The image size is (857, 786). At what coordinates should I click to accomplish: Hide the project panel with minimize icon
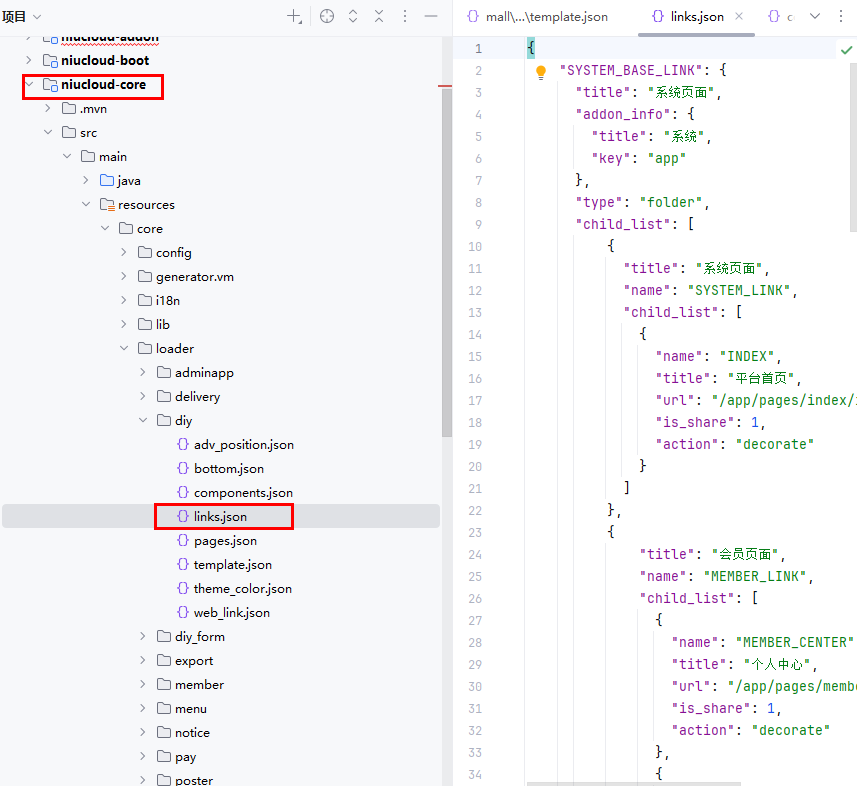pos(431,17)
